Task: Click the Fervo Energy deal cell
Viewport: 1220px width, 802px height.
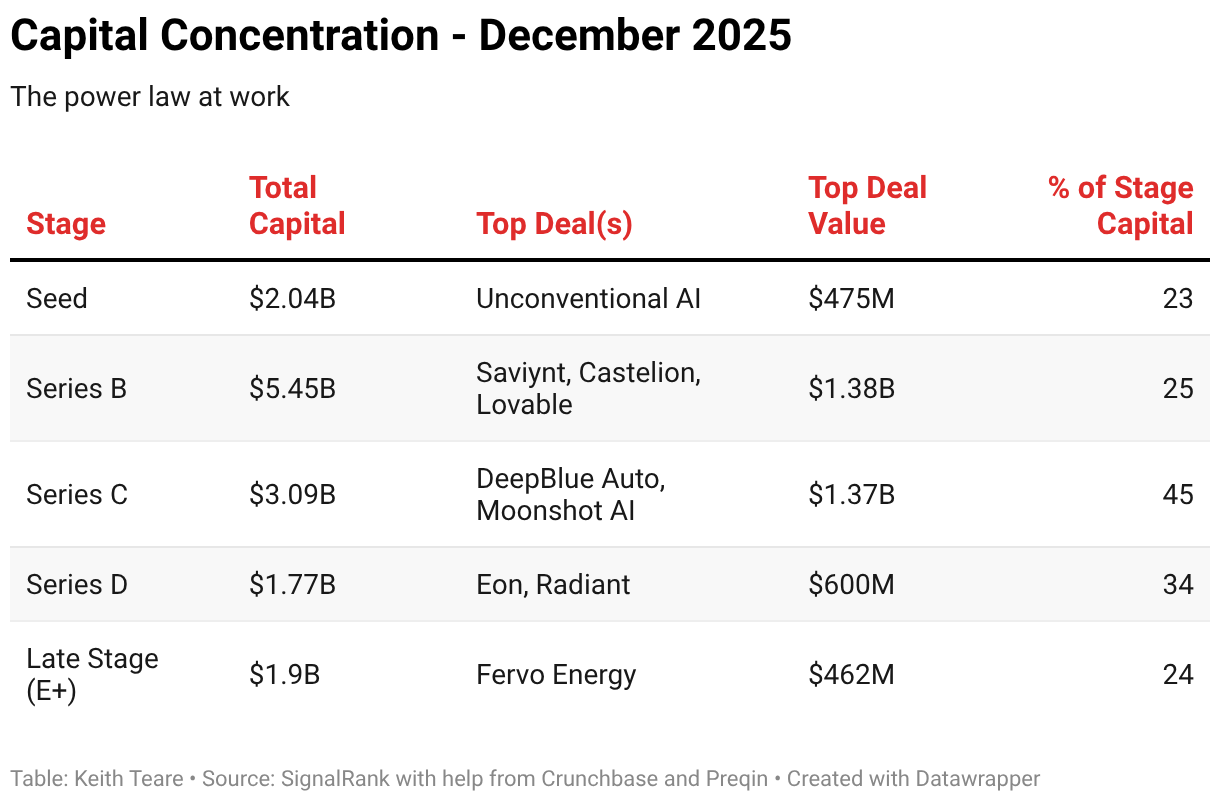Action: [x=556, y=674]
